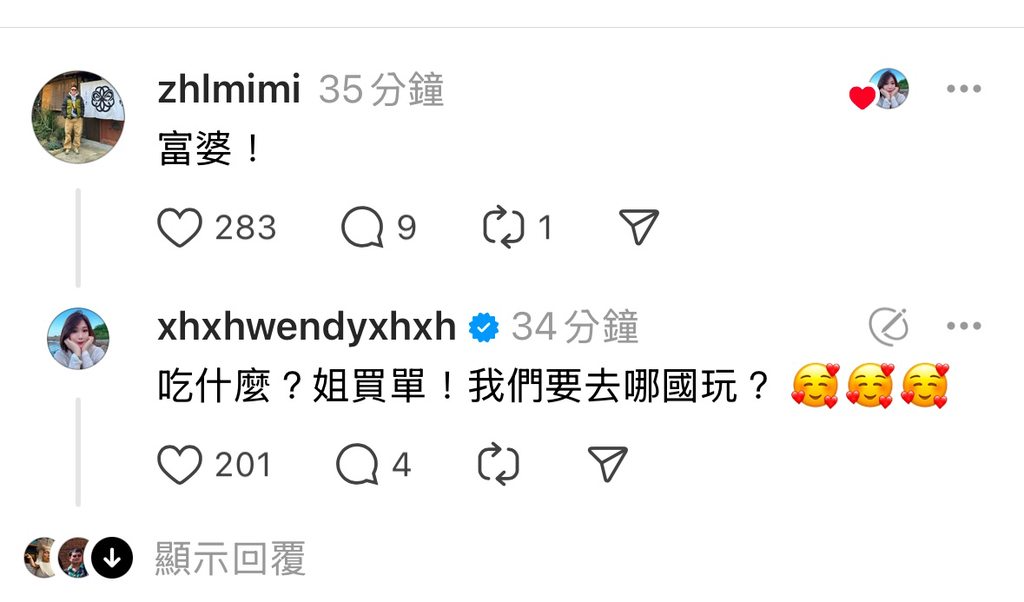The height and width of the screenshot is (602, 1024).
Task: Open more options for zhlmimi's comment
Action: [964, 89]
